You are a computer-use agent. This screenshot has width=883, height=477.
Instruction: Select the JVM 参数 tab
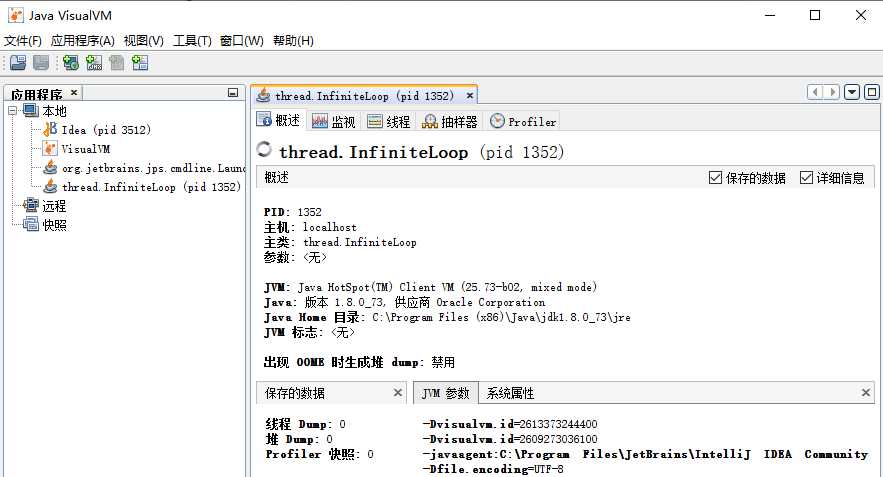point(445,393)
